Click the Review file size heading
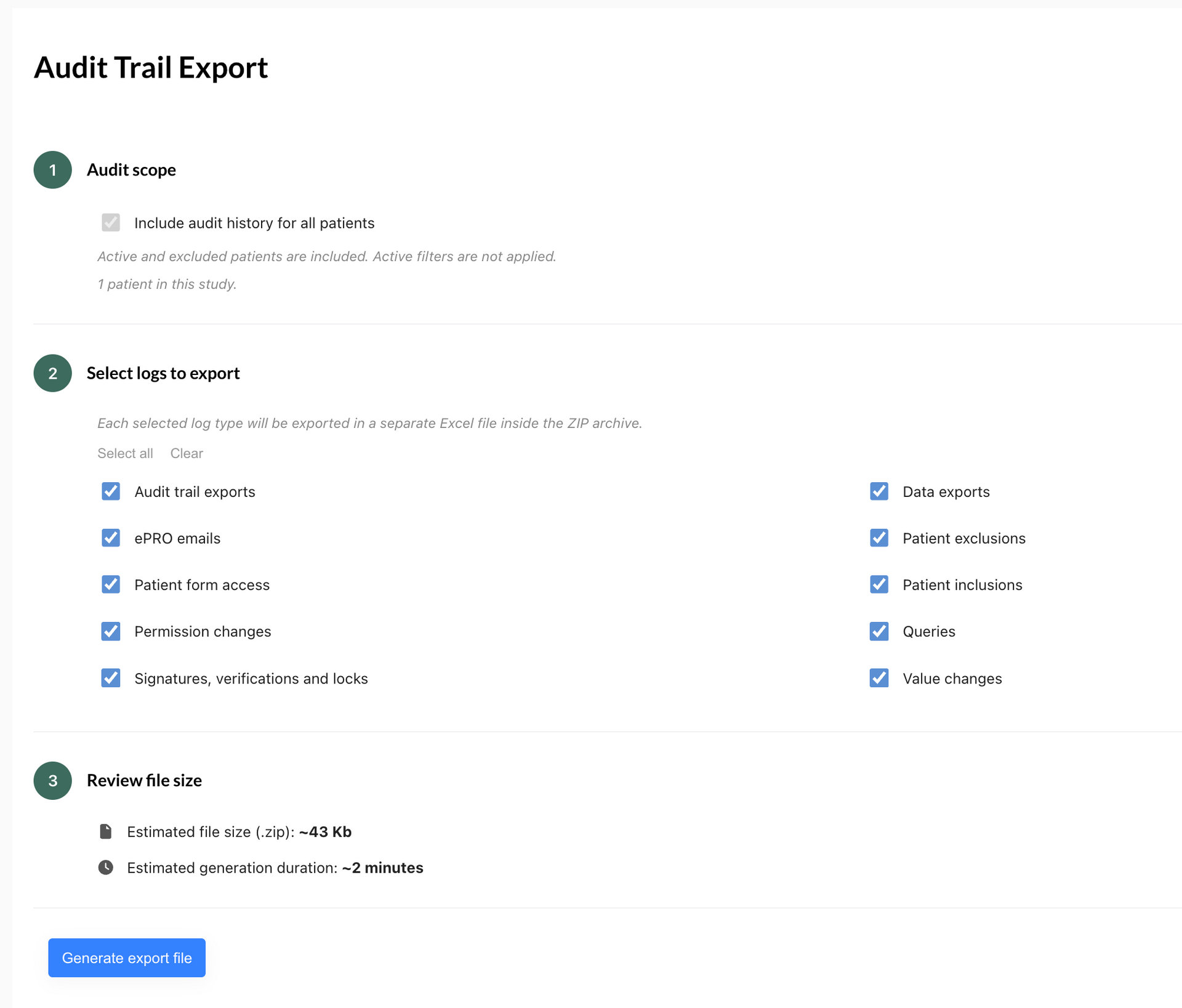Screen dimensions: 1182x1008 click(144, 781)
